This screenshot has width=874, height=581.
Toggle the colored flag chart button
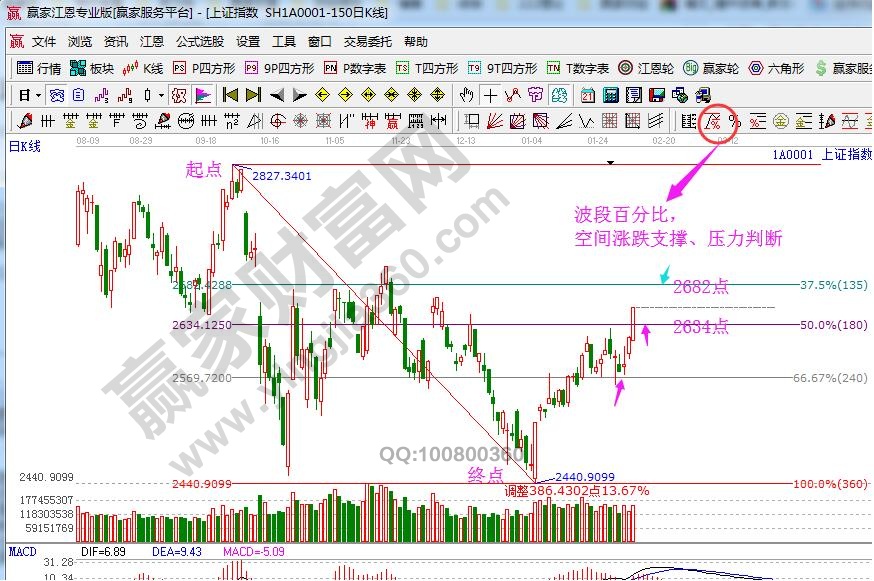202,96
